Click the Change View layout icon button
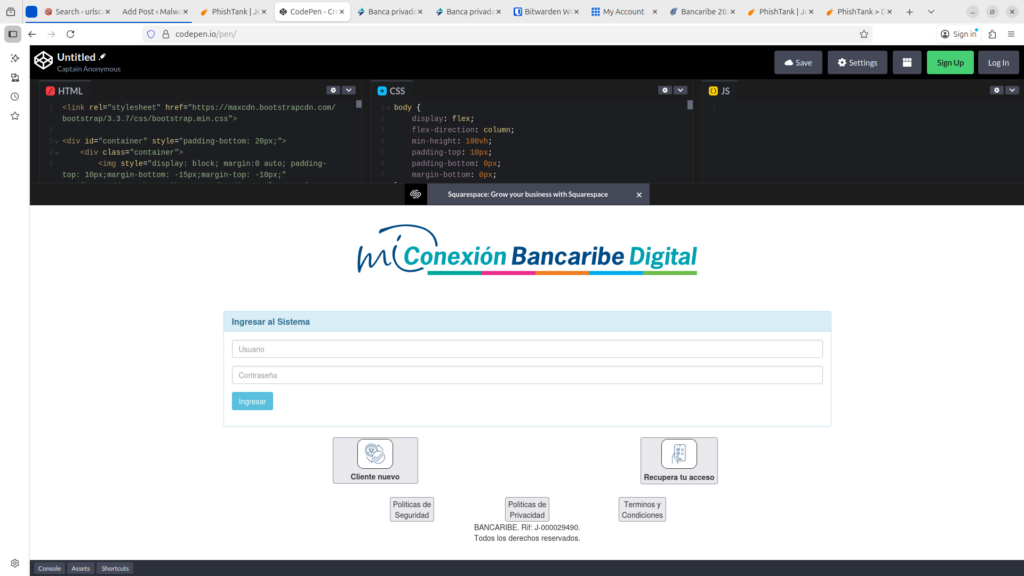The width and height of the screenshot is (1024, 576). [x=907, y=62]
